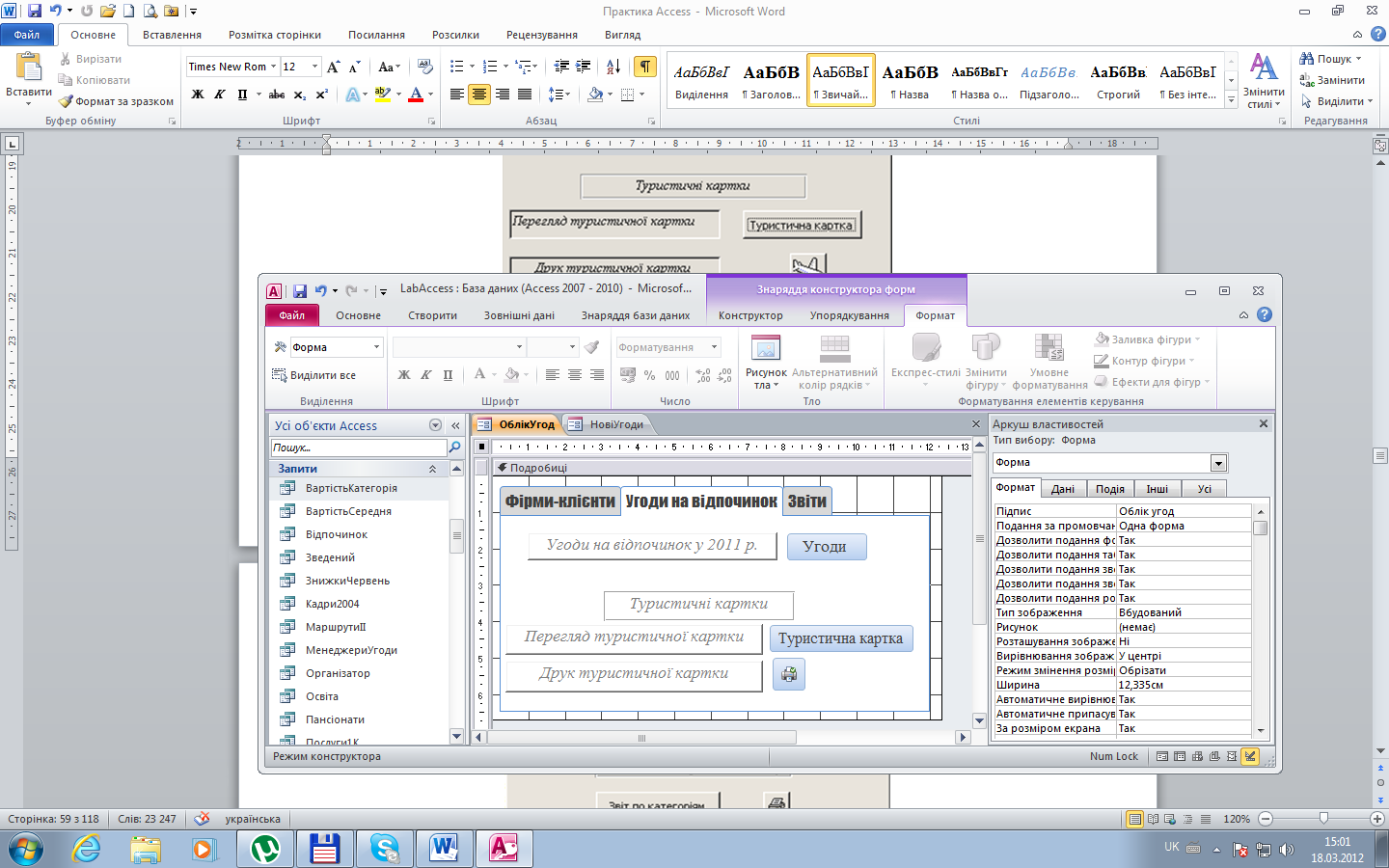Toggle italic in Access font group
The width and height of the screenshot is (1389, 868).
click(x=425, y=375)
